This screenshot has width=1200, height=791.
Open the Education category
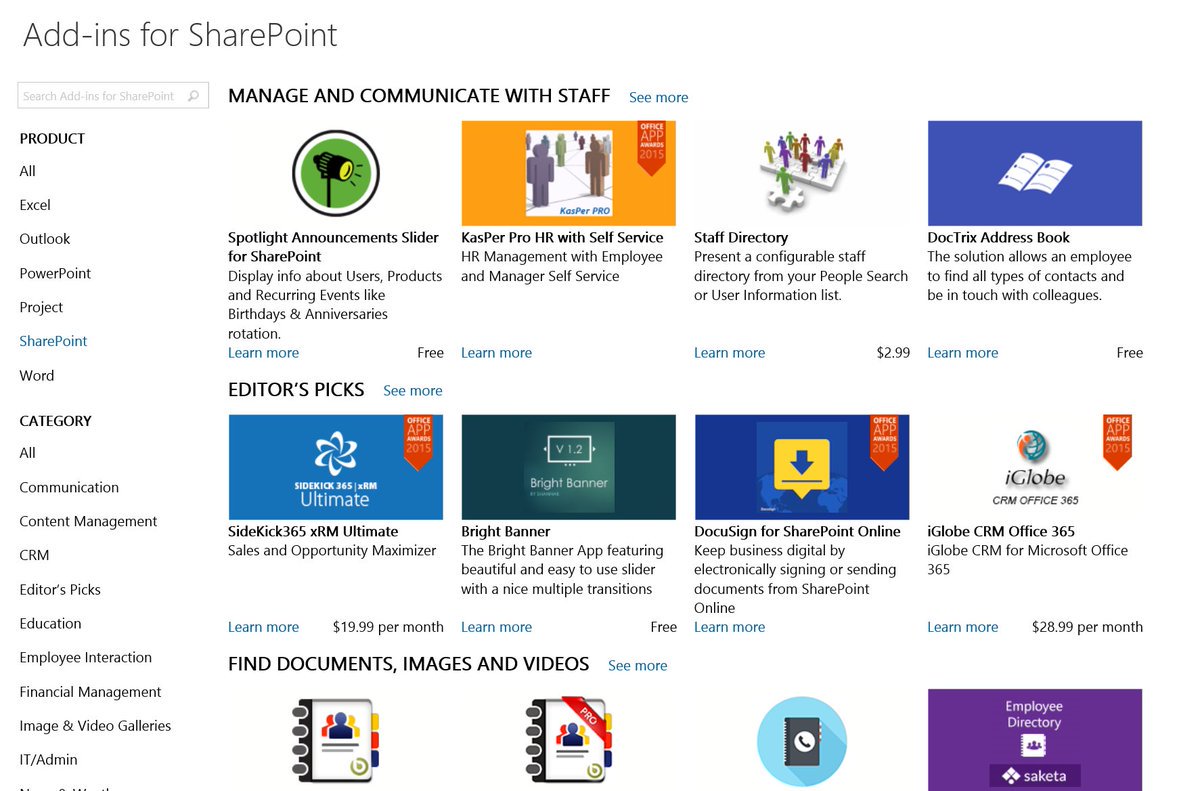(x=50, y=623)
